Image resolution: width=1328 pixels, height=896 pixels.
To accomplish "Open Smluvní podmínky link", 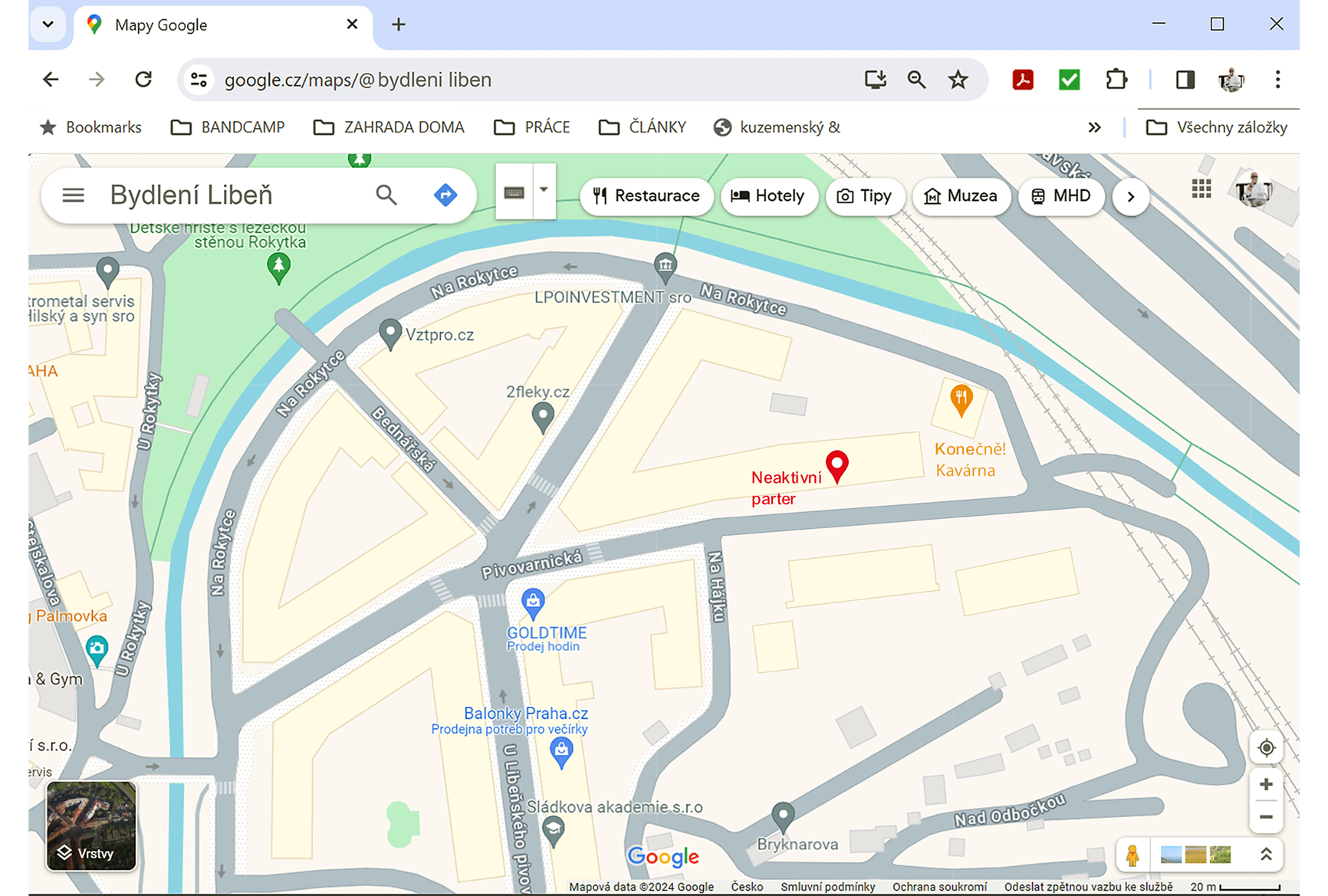I will [828, 887].
